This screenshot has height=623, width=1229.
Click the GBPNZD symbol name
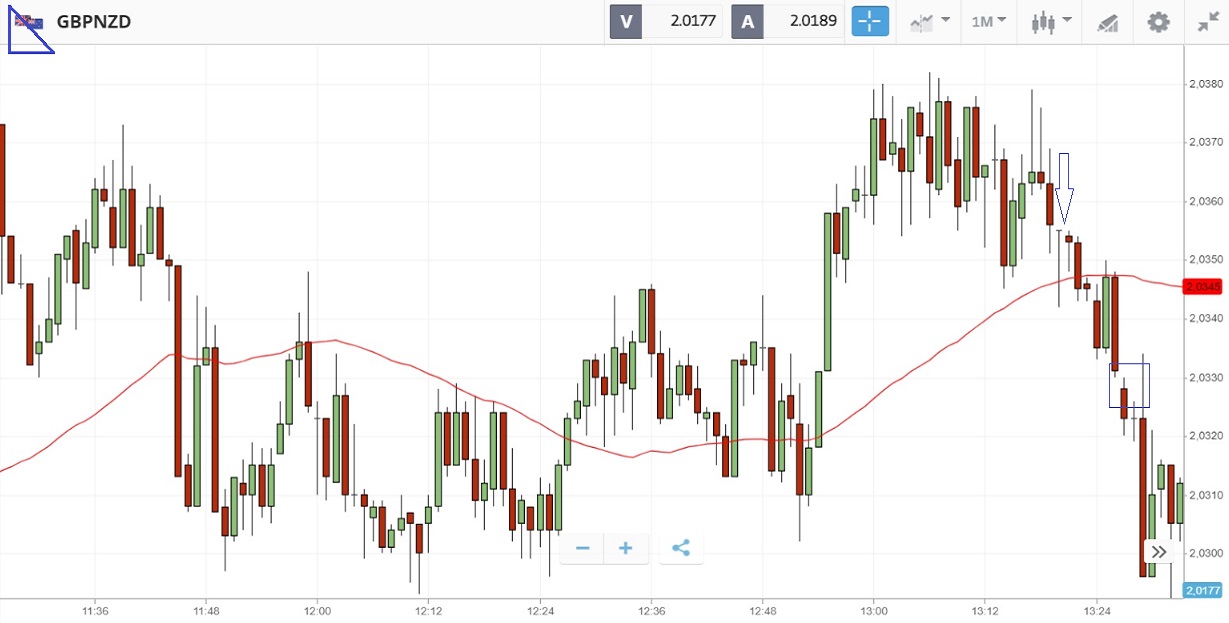click(x=94, y=21)
